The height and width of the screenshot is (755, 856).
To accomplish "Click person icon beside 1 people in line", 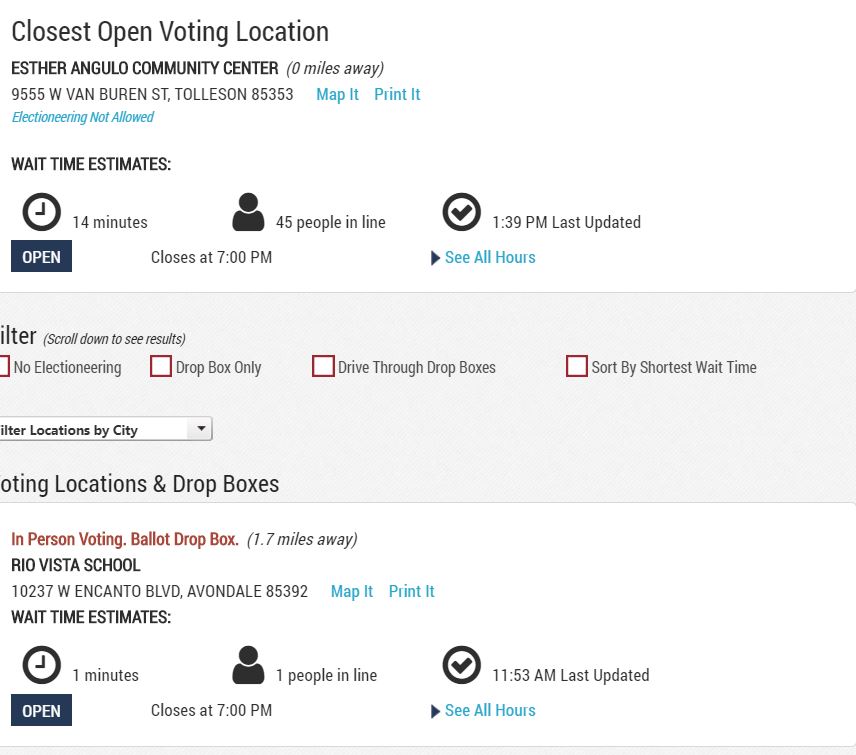I will pos(248,665).
